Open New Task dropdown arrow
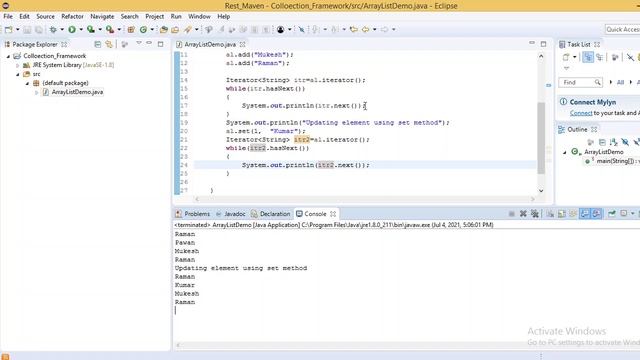This screenshot has height=360, width=640. pyautogui.click(x=574, y=57)
